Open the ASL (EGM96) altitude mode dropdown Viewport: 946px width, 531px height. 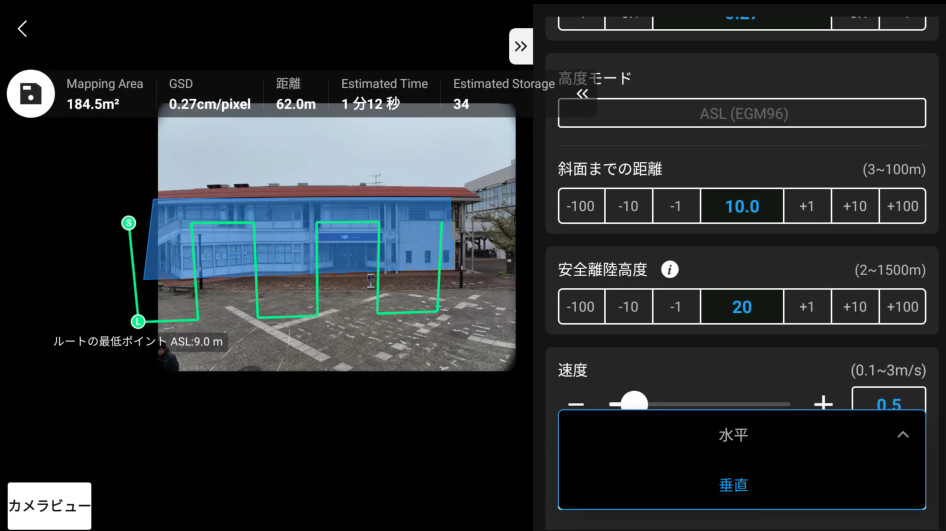click(742, 113)
